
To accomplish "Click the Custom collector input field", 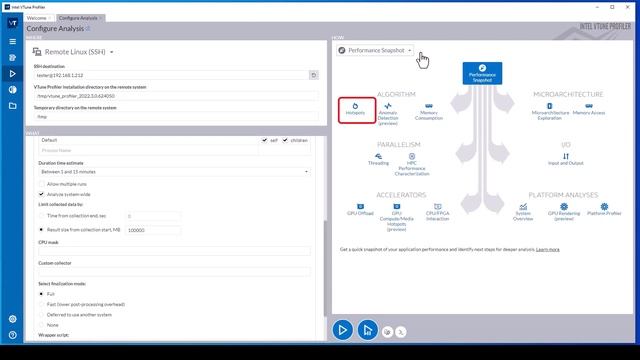I will tap(174, 272).
